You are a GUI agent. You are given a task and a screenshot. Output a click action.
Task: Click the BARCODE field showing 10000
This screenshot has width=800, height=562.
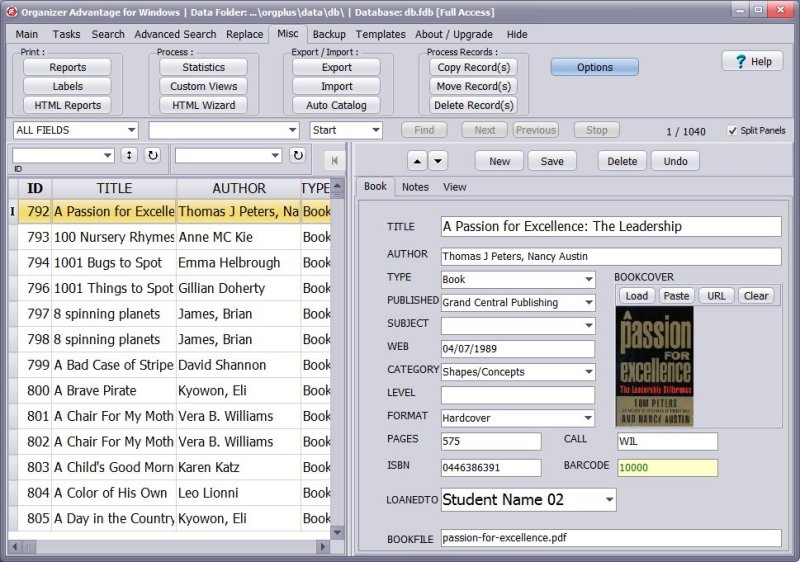pos(667,468)
